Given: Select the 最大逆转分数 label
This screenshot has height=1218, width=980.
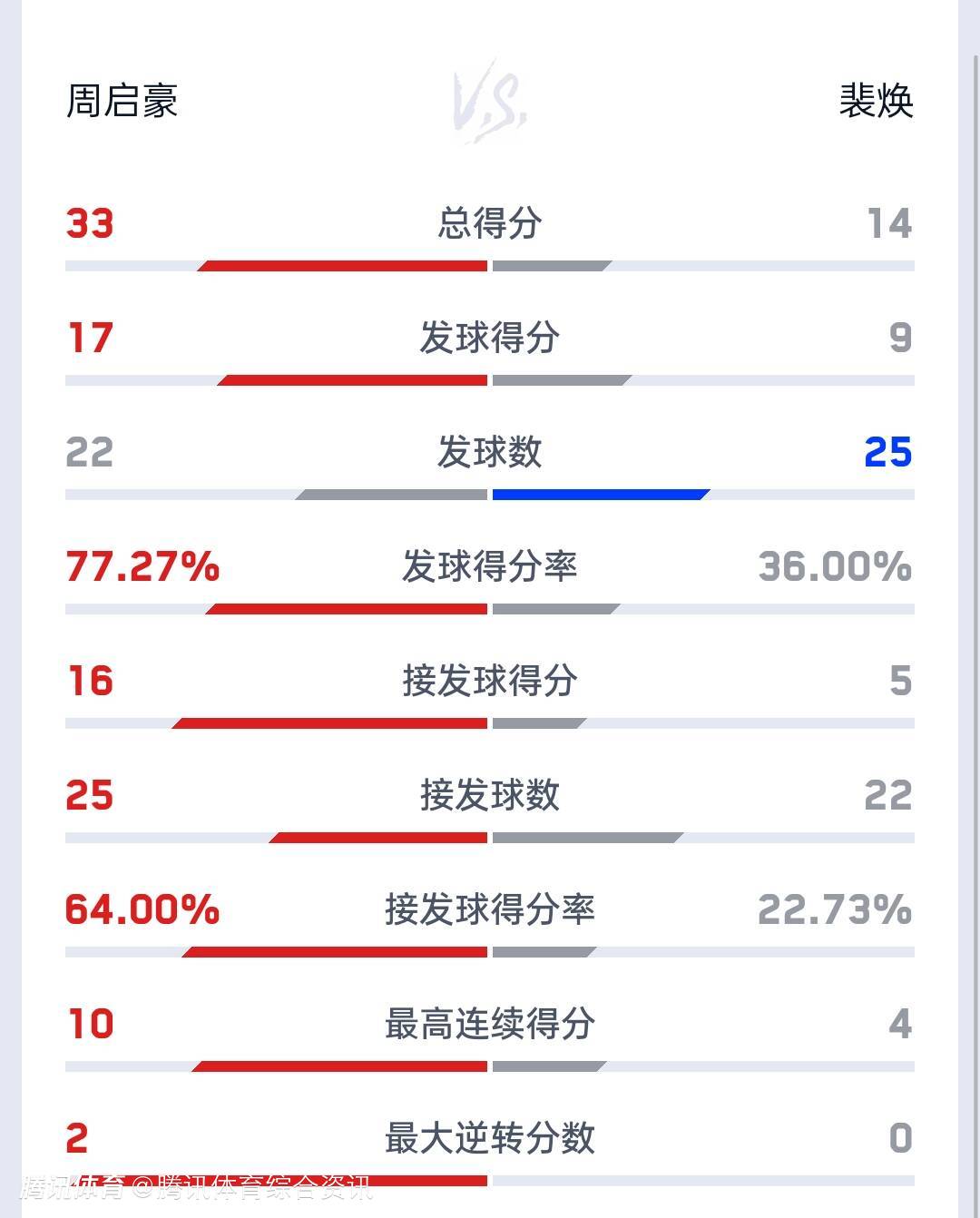Looking at the screenshot, I should [490, 1138].
